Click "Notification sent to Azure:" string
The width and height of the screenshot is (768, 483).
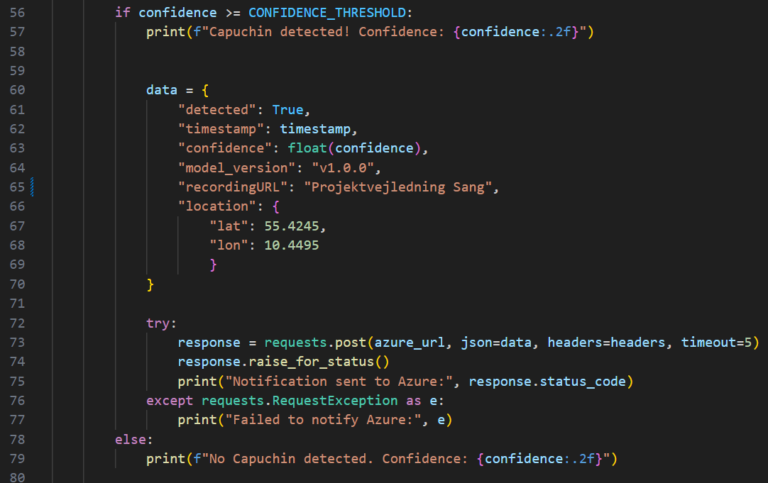tap(339, 382)
